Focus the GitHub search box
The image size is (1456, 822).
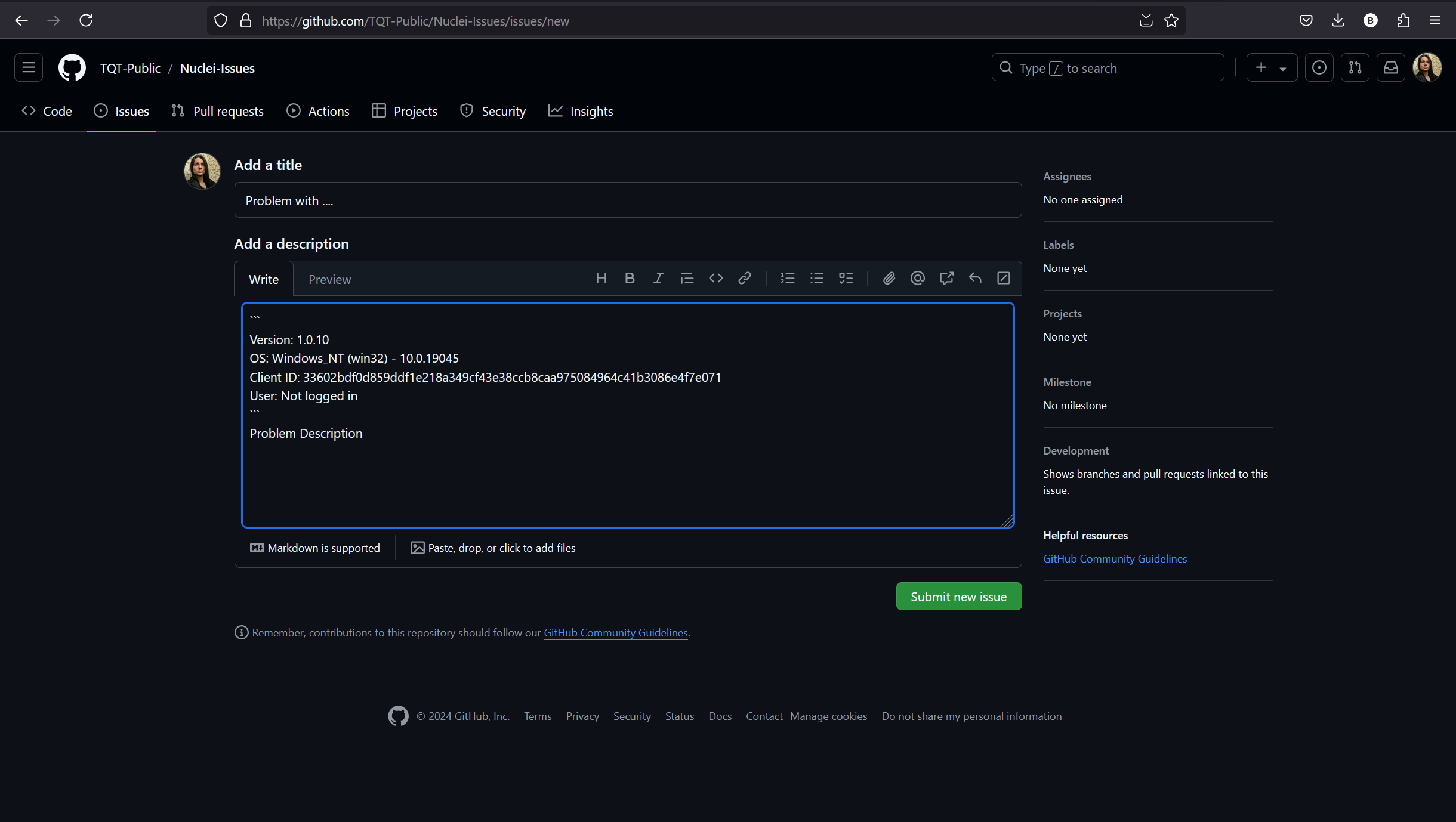1108,68
